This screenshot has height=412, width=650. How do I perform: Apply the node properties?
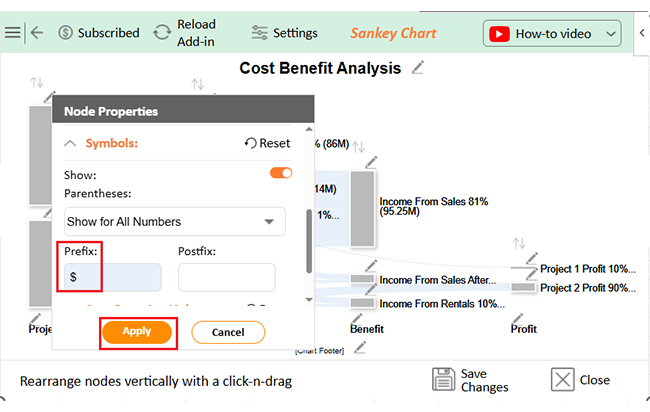[137, 332]
